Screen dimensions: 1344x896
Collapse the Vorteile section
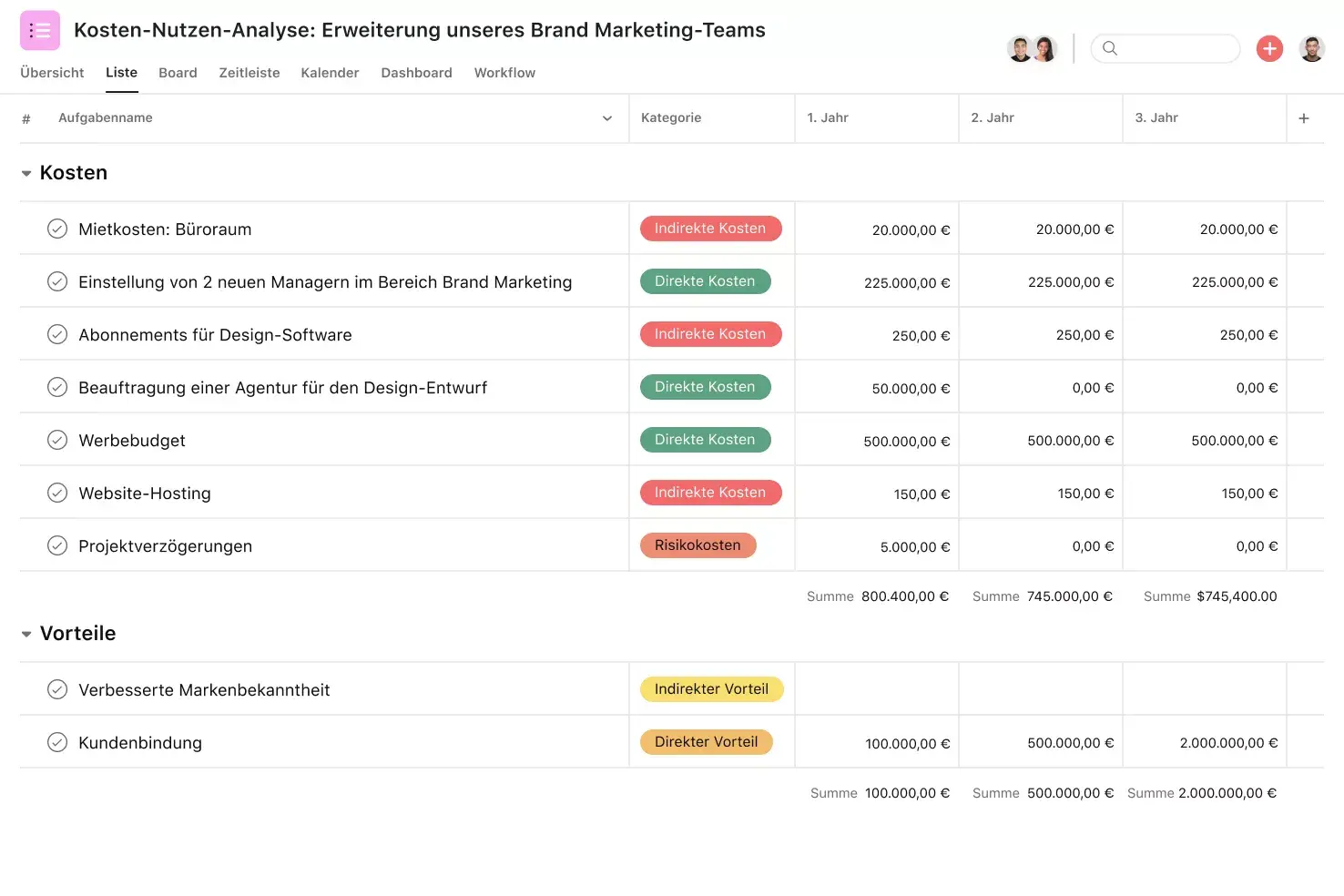coord(26,634)
